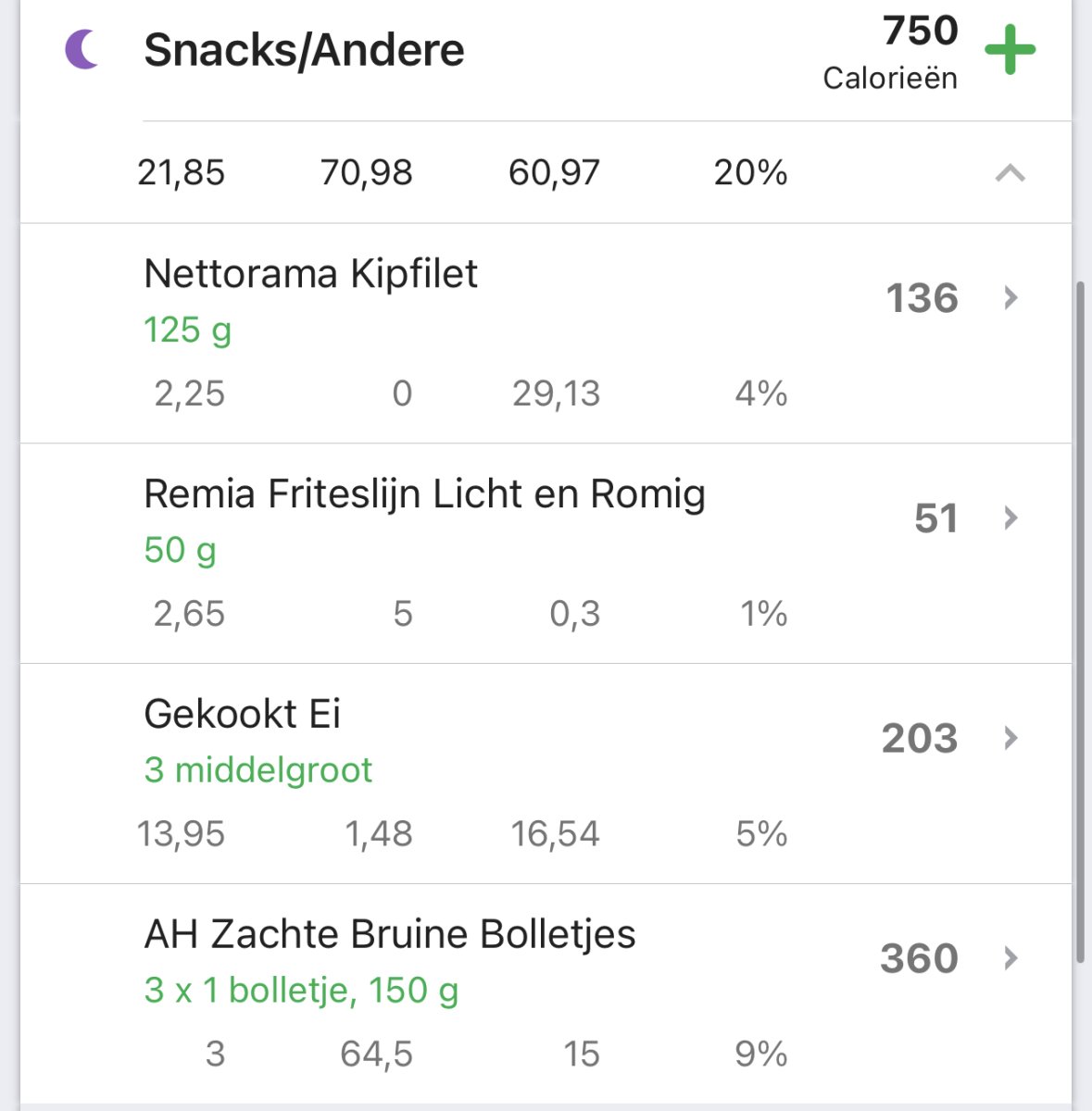This screenshot has width=1092, height=1111.
Task: Tap the Snacks/Andere heading
Action: (304, 50)
